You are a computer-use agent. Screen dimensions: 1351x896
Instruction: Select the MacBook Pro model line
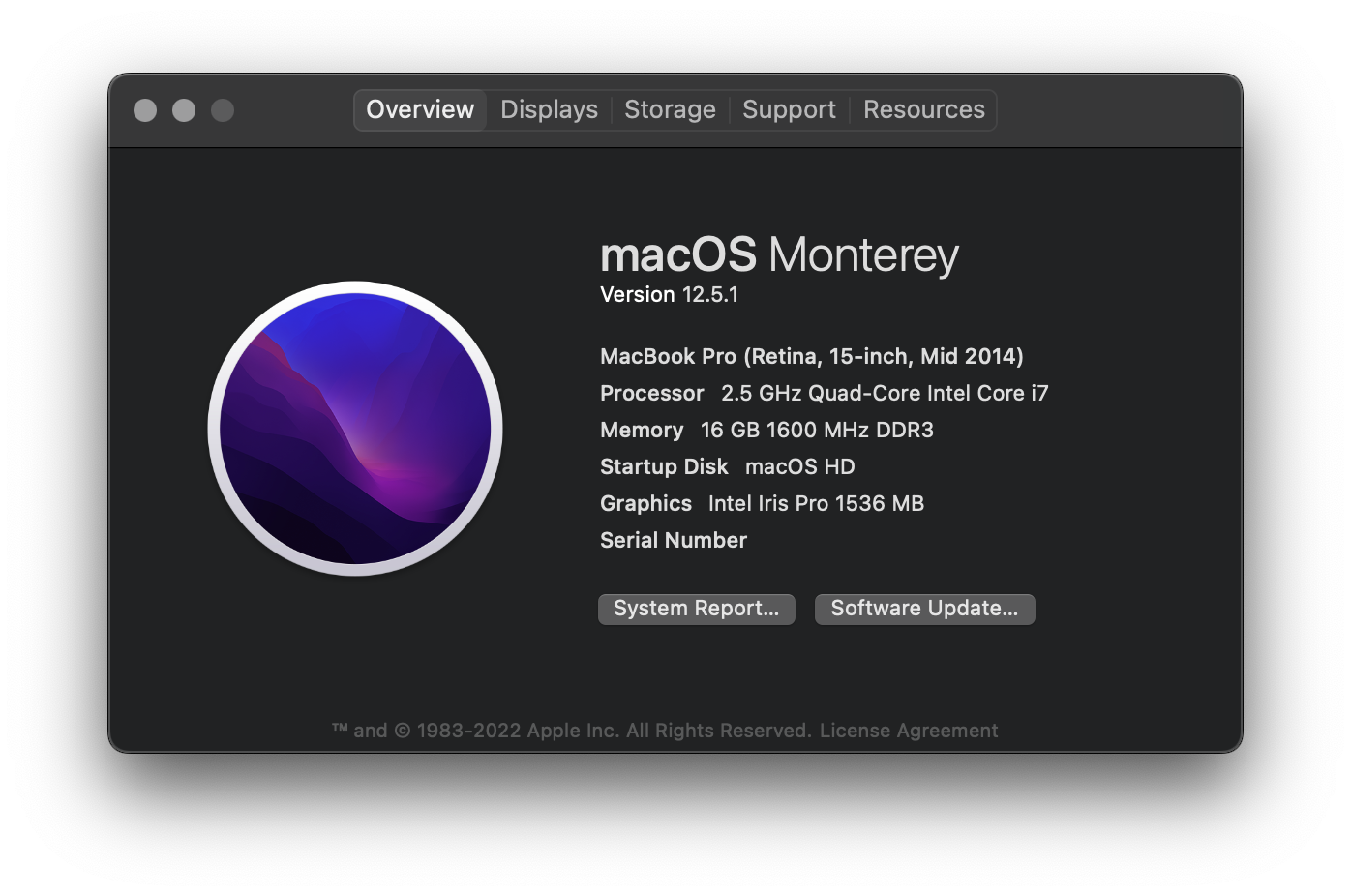click(812, 357)
